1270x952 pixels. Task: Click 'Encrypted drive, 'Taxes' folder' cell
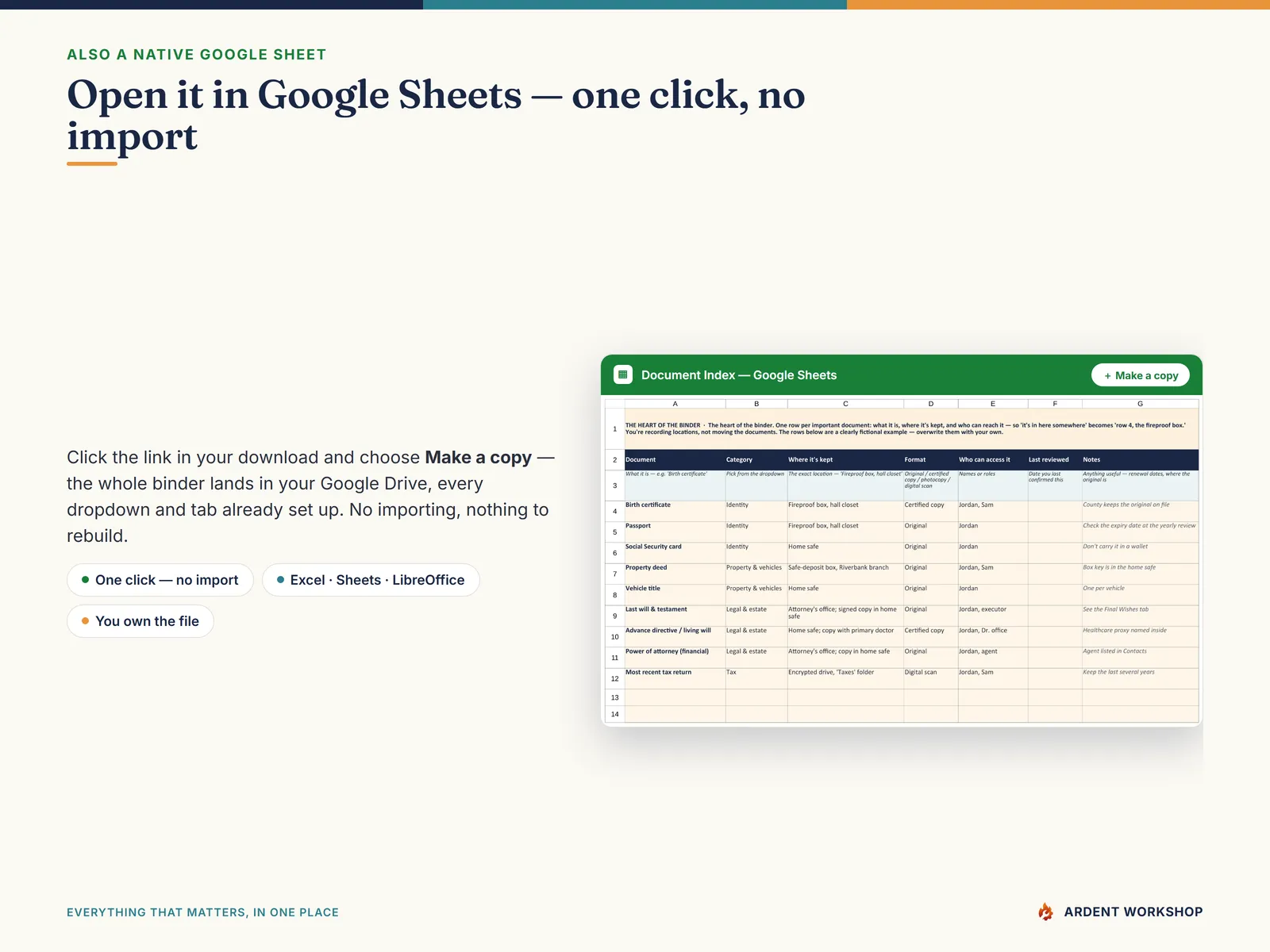click(845, 678)
